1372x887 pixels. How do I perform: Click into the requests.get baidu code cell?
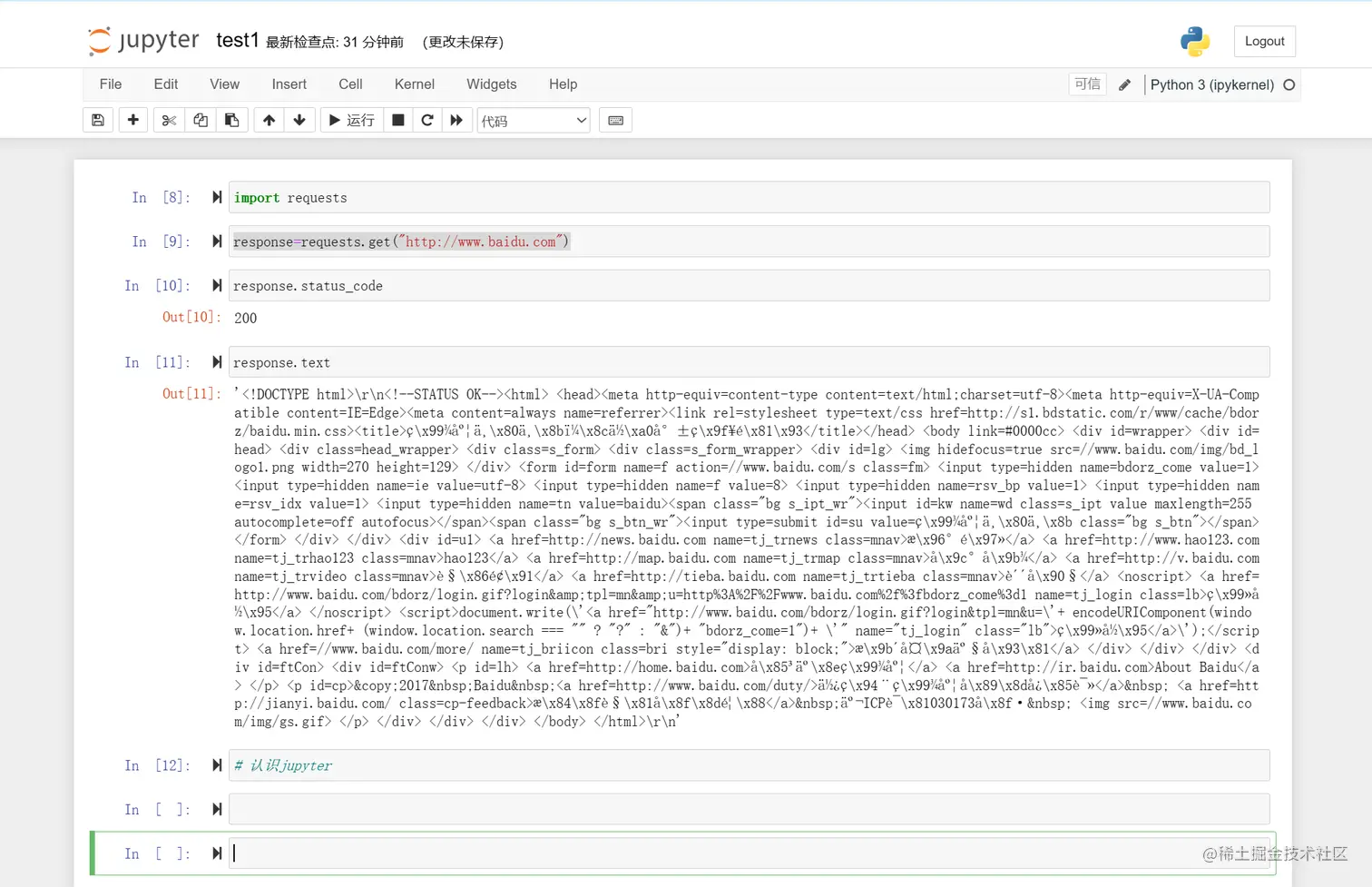point(749,241)
